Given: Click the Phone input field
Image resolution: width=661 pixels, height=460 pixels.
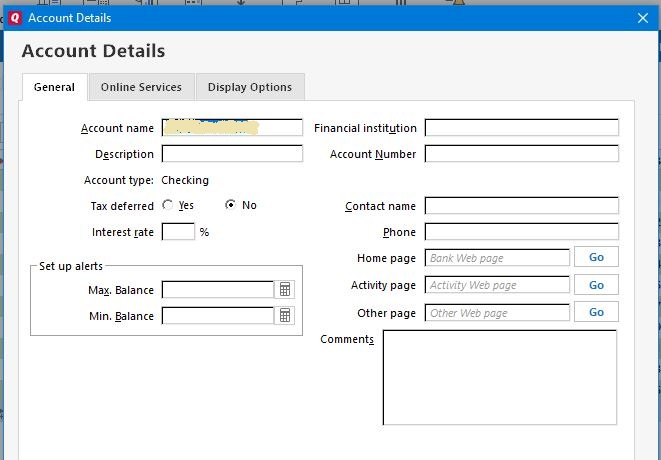Looking at the screenshot, I should 521,231.
